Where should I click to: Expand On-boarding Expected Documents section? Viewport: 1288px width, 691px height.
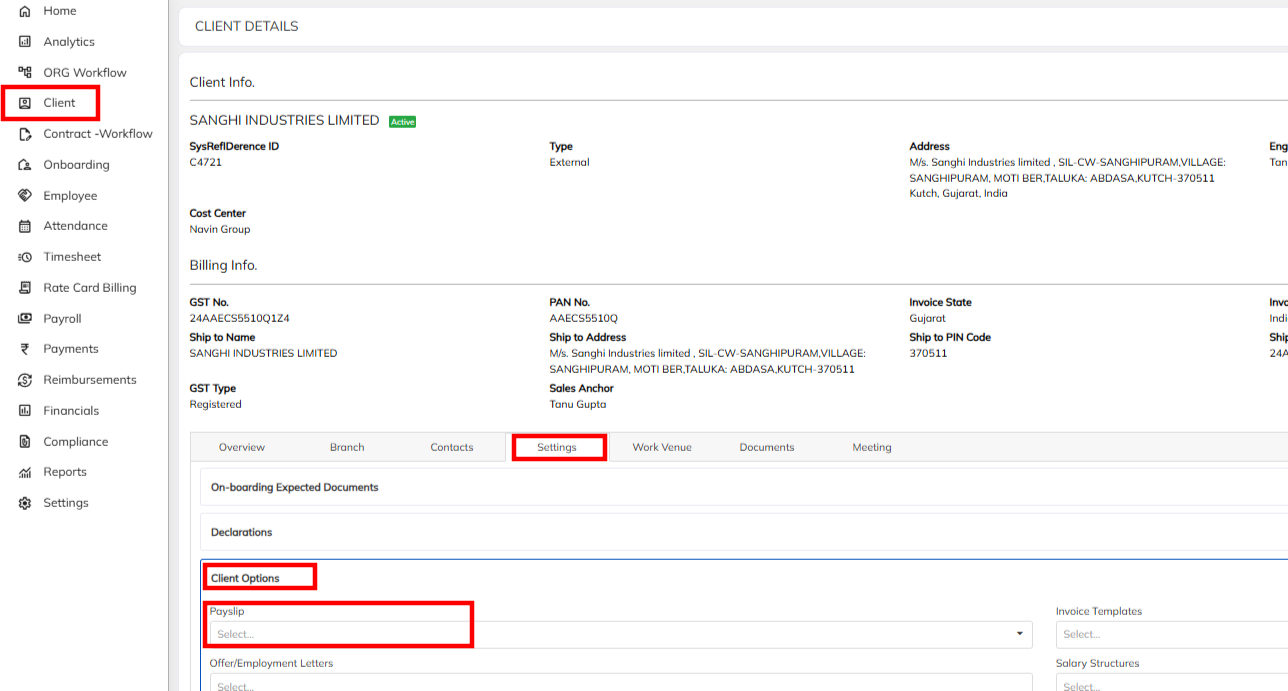click(x=744, y=487)
